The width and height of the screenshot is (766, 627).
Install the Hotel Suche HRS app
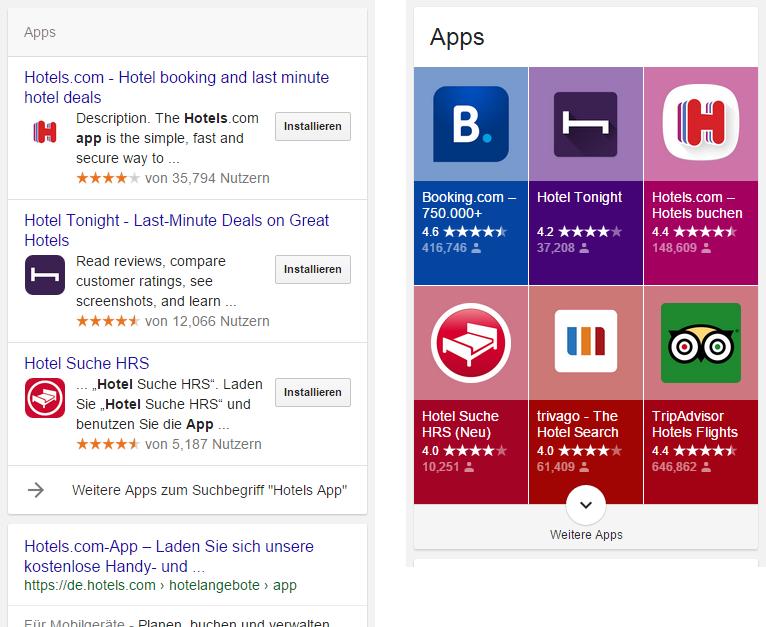313,392
